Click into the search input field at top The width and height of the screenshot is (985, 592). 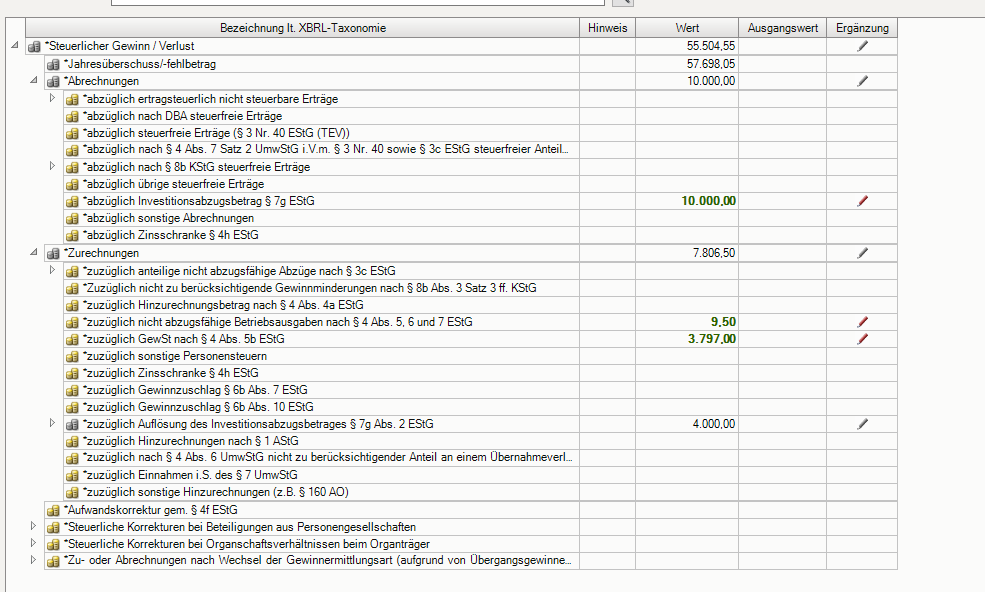(x=358, y=2)
